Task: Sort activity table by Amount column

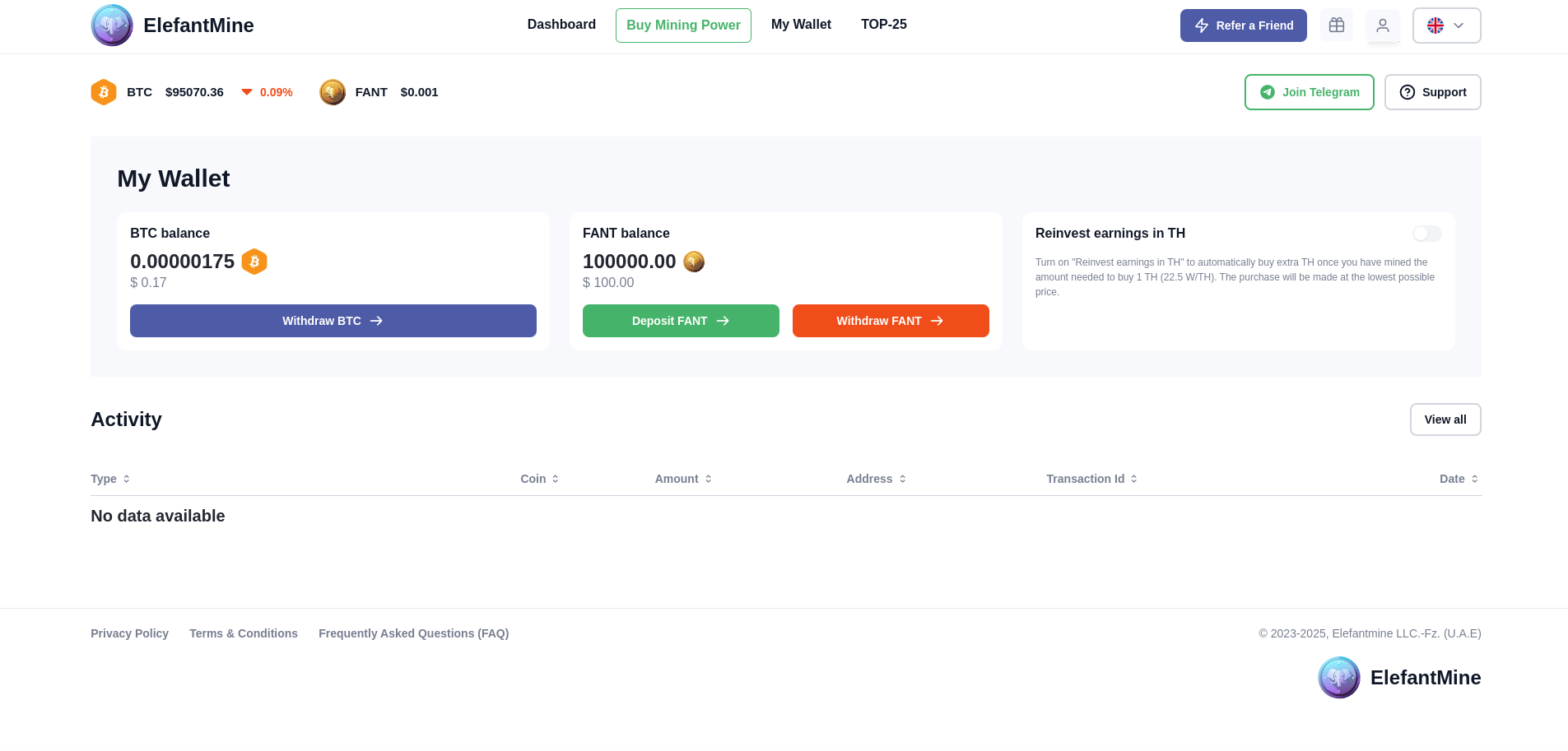Action: coord(683,479)
